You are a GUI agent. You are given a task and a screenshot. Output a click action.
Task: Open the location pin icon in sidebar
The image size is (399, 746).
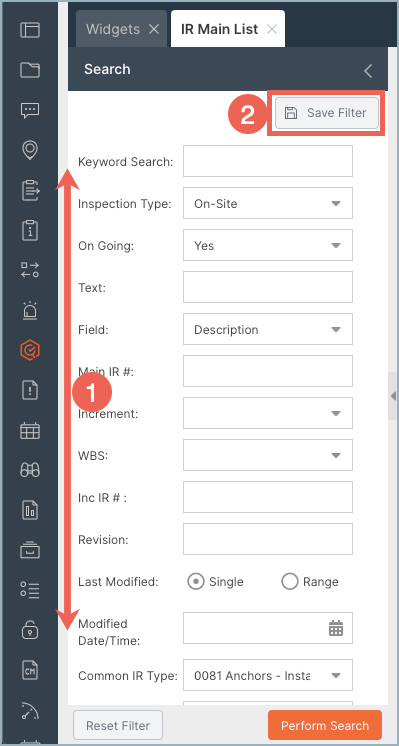pyautogui.click(x=30, y=150)
